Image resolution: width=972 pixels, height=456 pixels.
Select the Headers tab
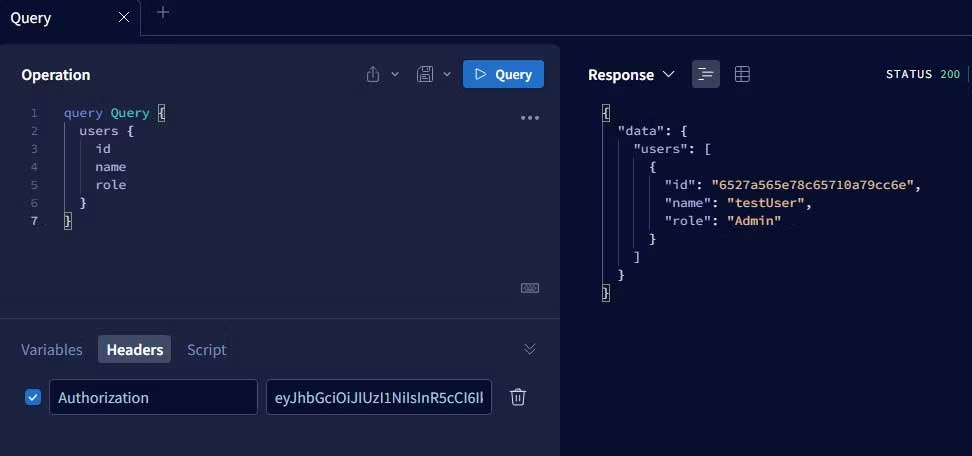pos(135,349)
